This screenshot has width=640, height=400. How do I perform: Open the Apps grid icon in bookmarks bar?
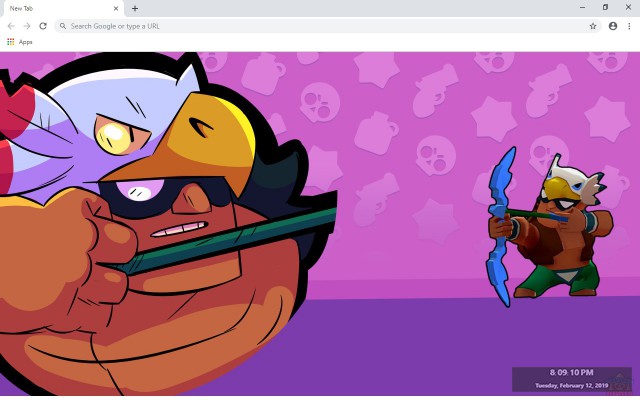click(11, 42)
